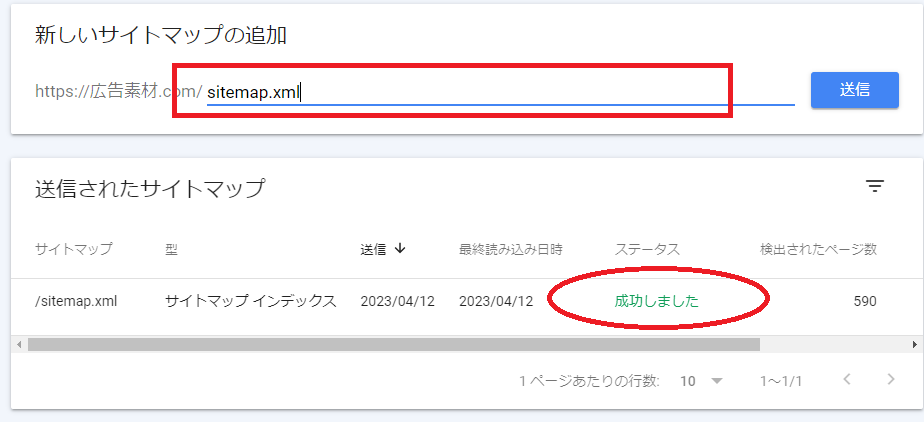Open the /sitemap.xml row entry
Viewport: 924px width, 422px height.
pyautogui.click(x=76, y=300)
